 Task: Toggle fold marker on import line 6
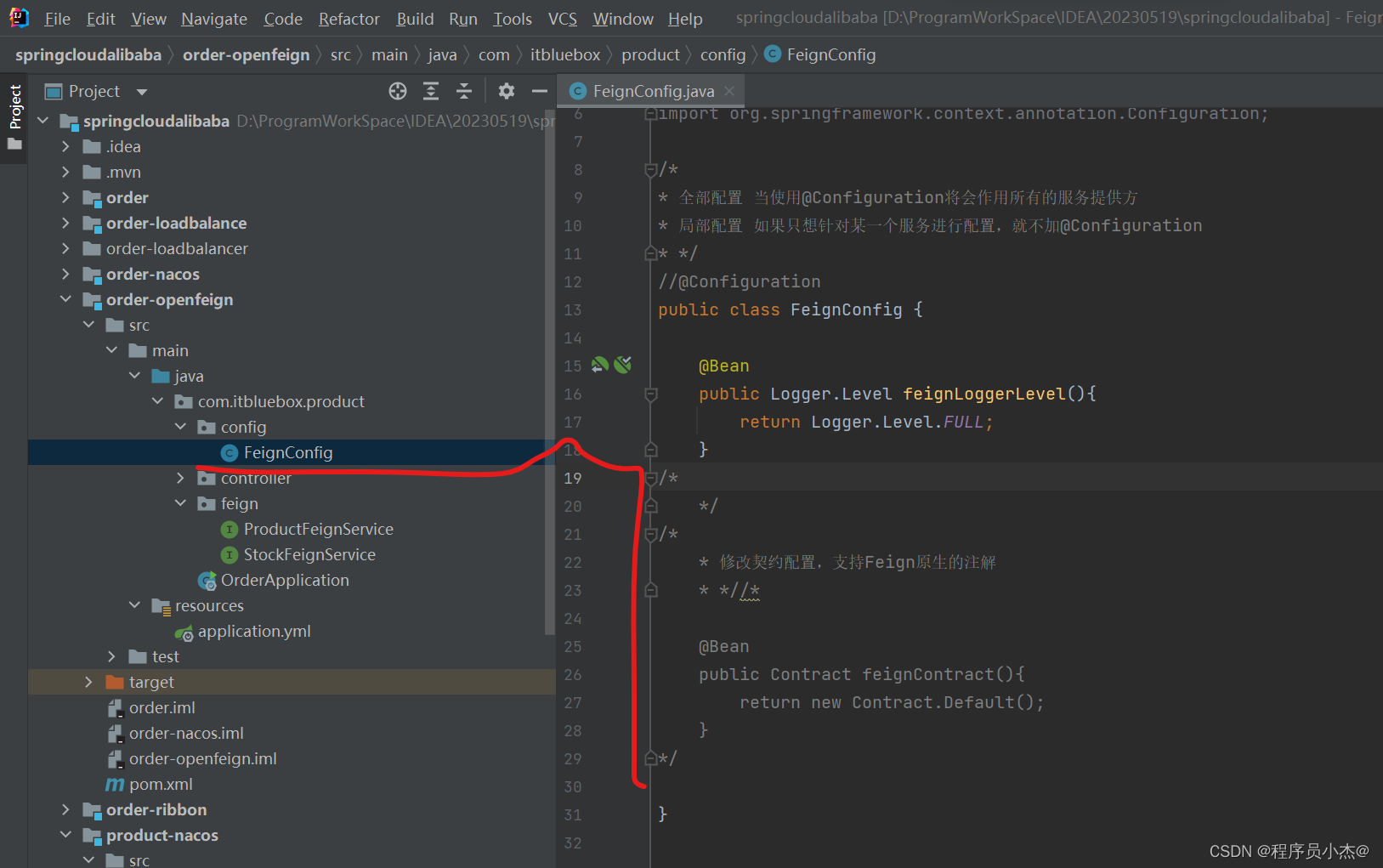[651, 114]
